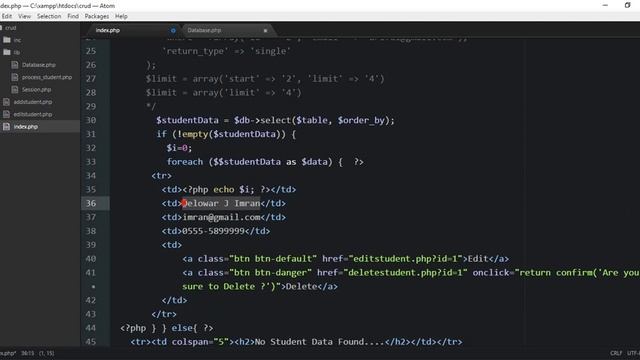
Task: Click the CRLF line ending selector
Action: click(616, 353)
